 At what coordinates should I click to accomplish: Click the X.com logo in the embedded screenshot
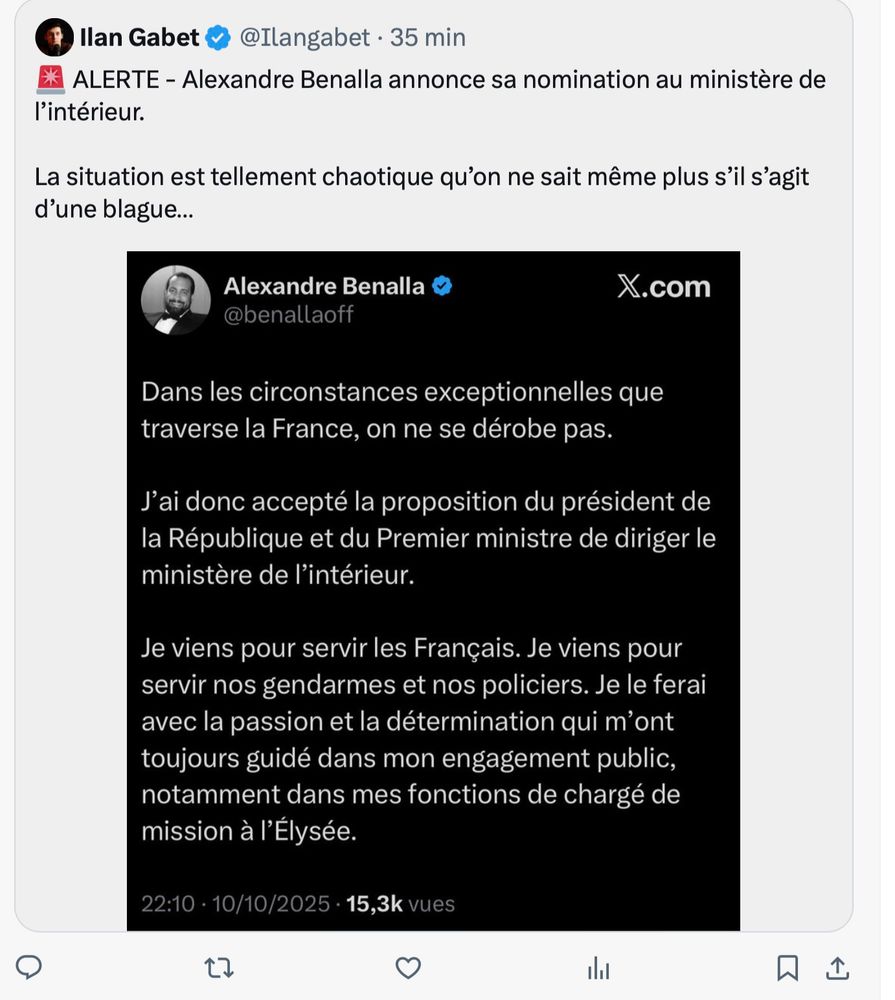tap(664, 286)
